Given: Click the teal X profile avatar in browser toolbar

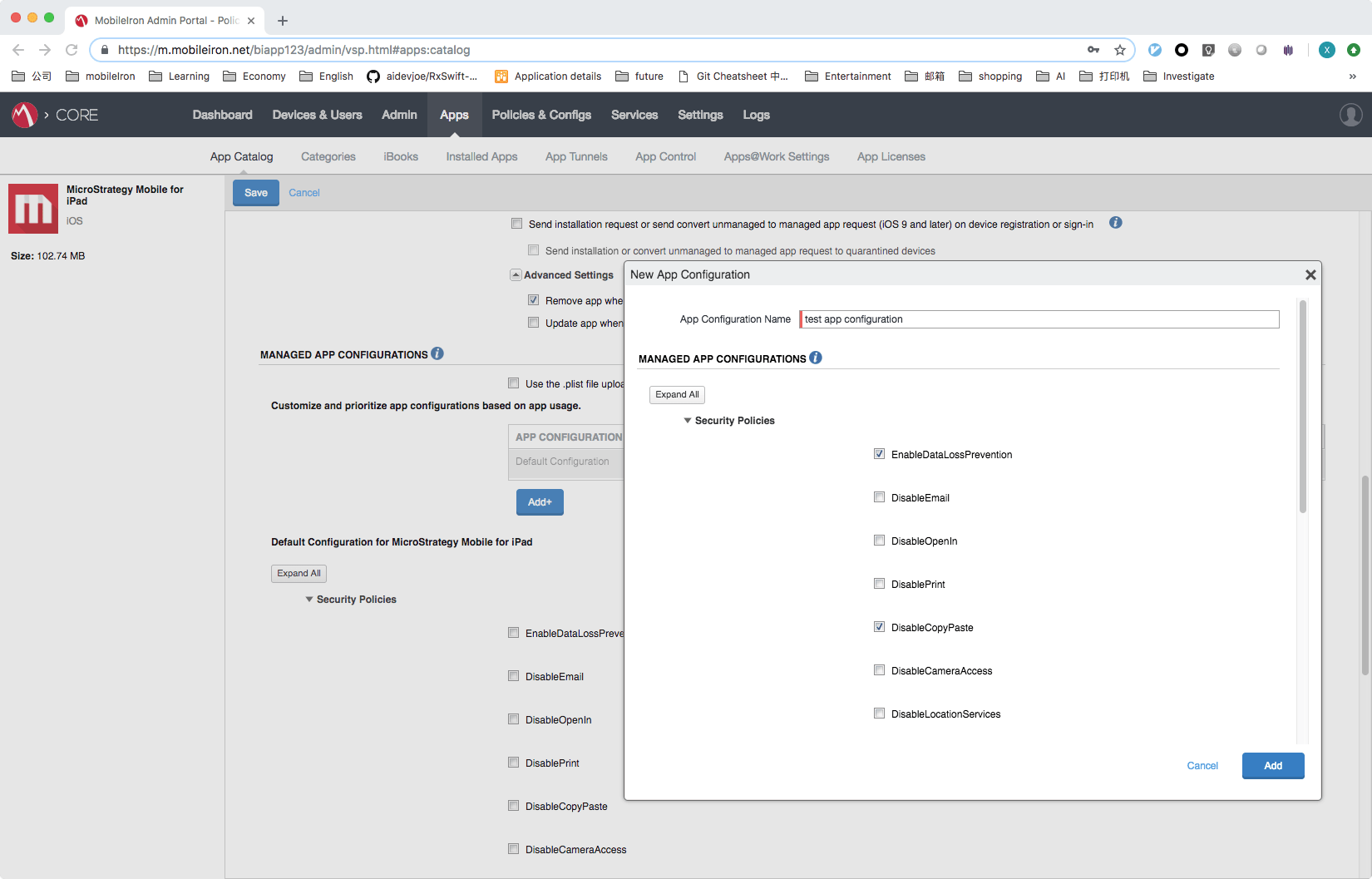Looking at the screenshot, I should point(1327,50).
